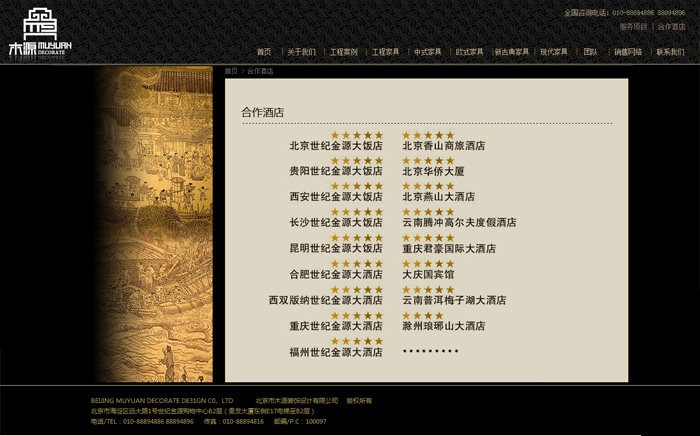
Task: Select 昆明世纪金源大饭店 entry
Action: (336, 248)
